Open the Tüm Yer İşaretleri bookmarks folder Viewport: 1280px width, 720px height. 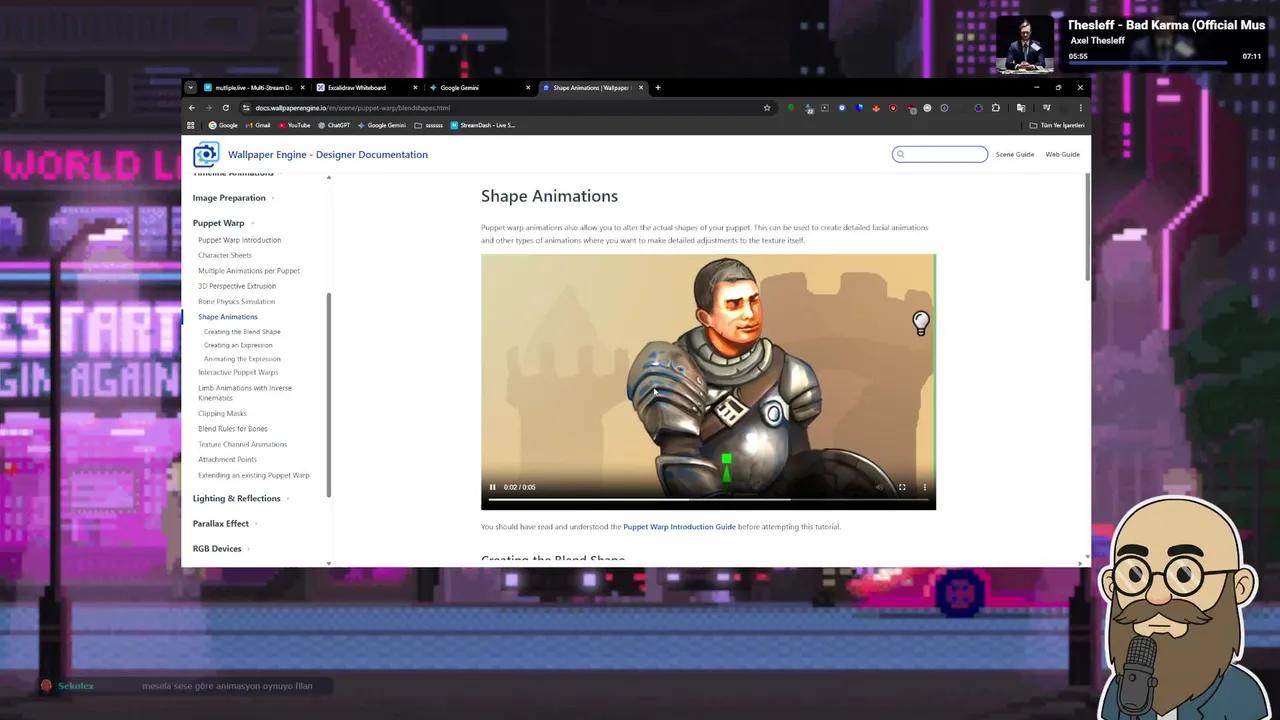pyautogui.click(x=1057, y=125)
